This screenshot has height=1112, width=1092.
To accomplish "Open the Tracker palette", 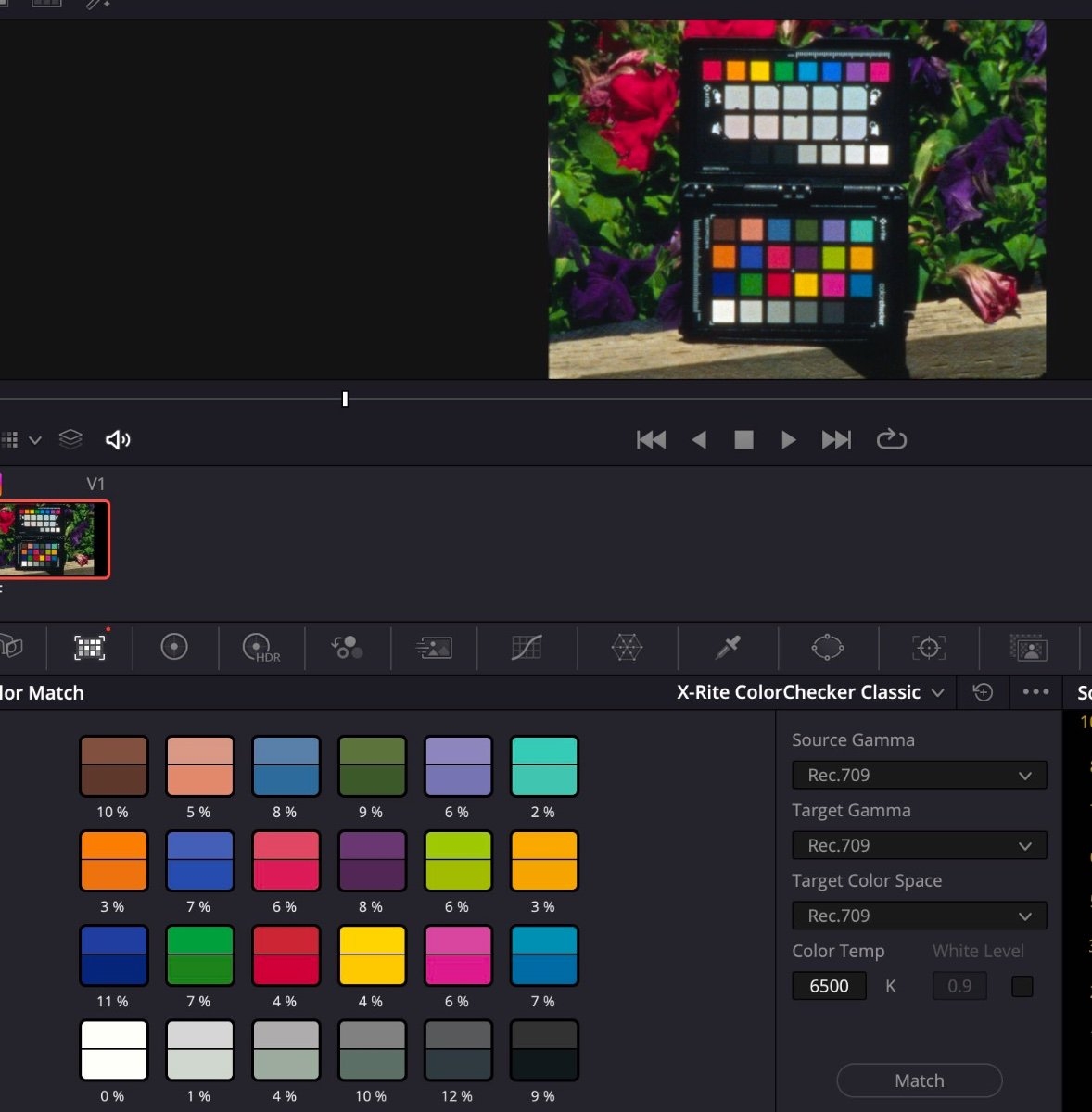I will [x=928, y=647].
